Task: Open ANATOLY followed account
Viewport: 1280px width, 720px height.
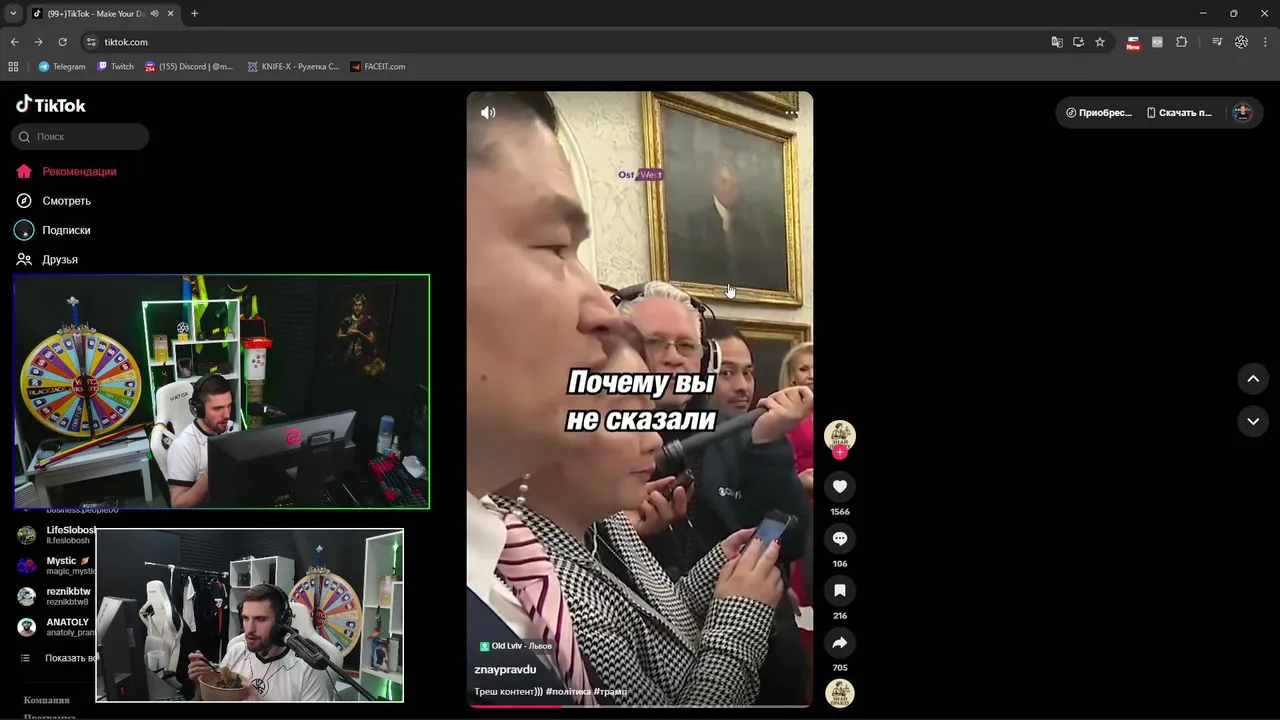Action: (56, 627)
